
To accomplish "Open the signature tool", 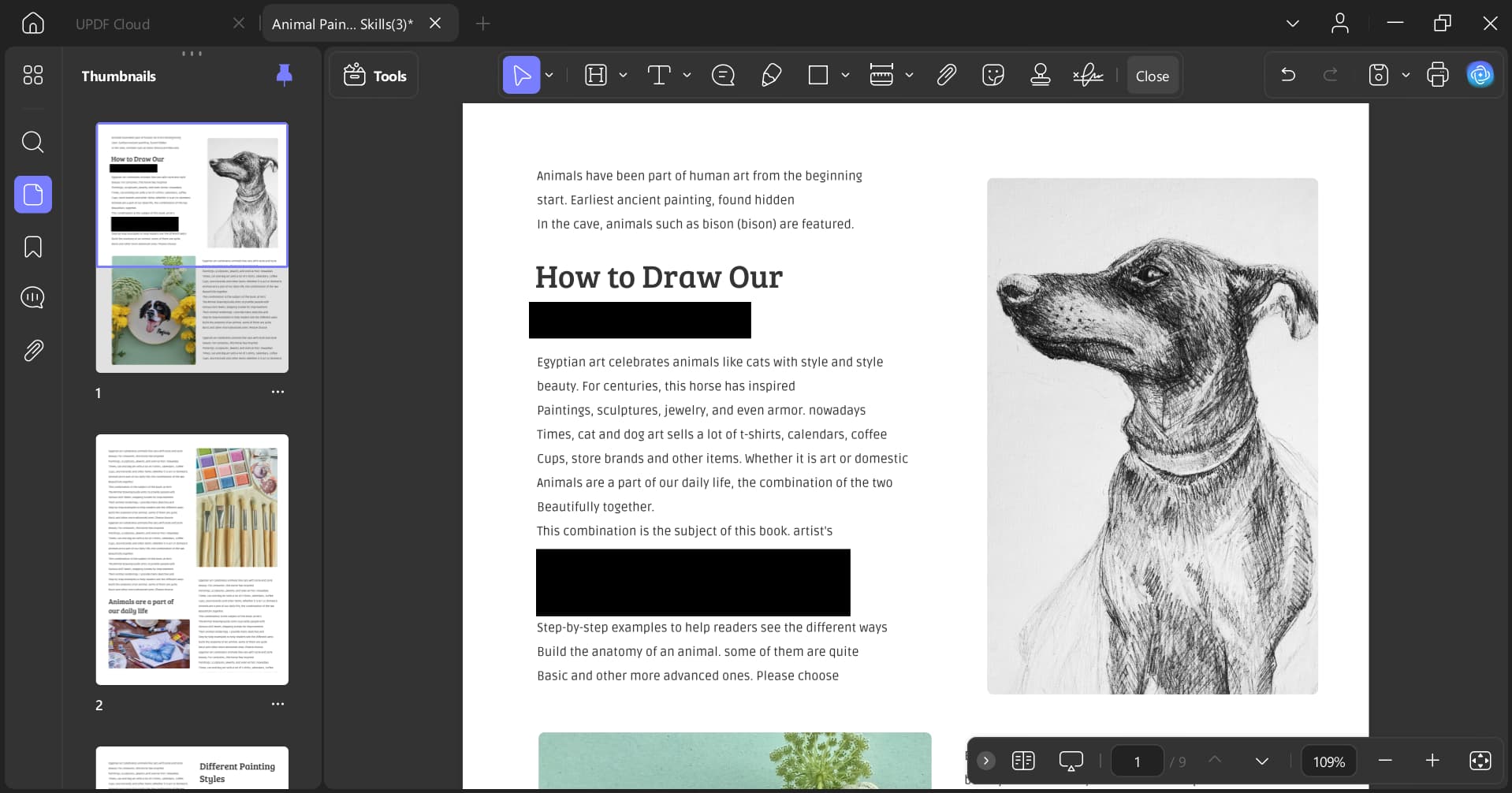I will coord(1088,76).
